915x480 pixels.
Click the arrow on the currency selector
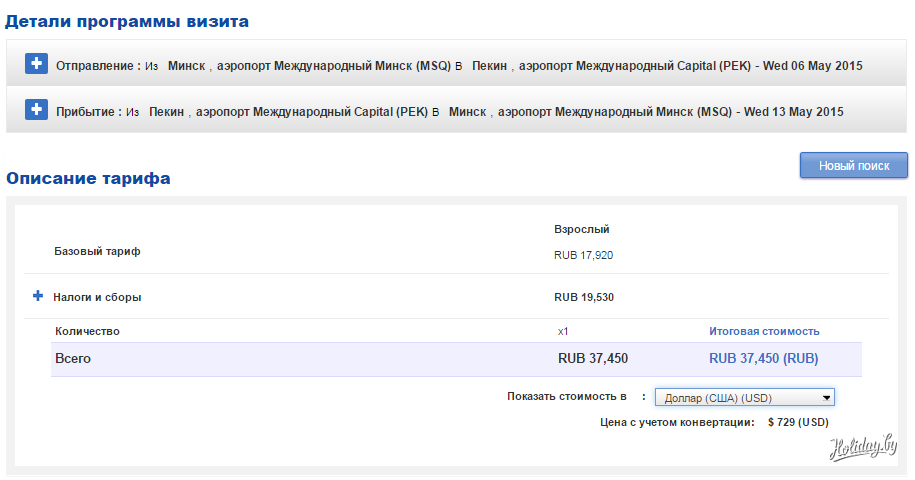click(x=826, y=397)
